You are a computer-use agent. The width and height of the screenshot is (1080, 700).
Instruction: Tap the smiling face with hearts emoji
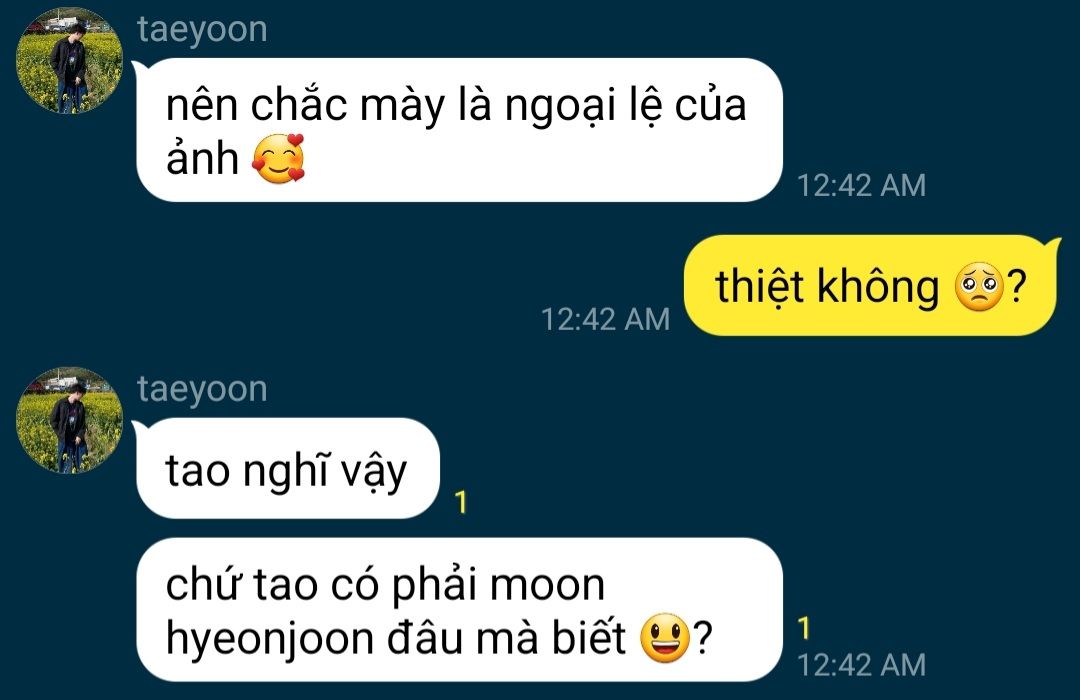pos(278,159)
